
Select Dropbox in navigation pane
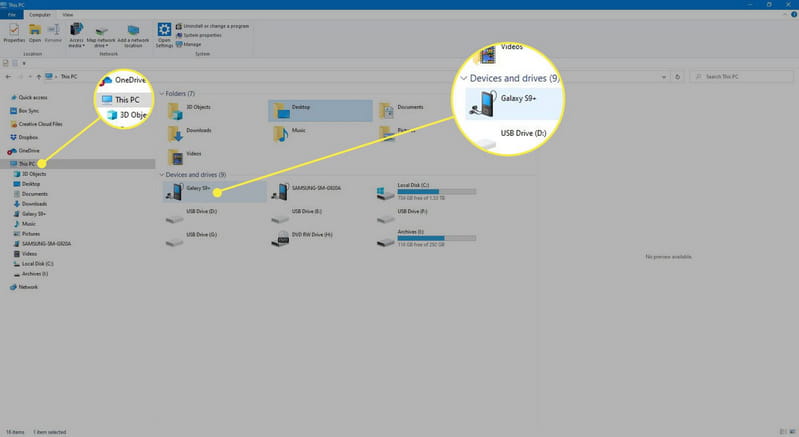coord(23,137)
